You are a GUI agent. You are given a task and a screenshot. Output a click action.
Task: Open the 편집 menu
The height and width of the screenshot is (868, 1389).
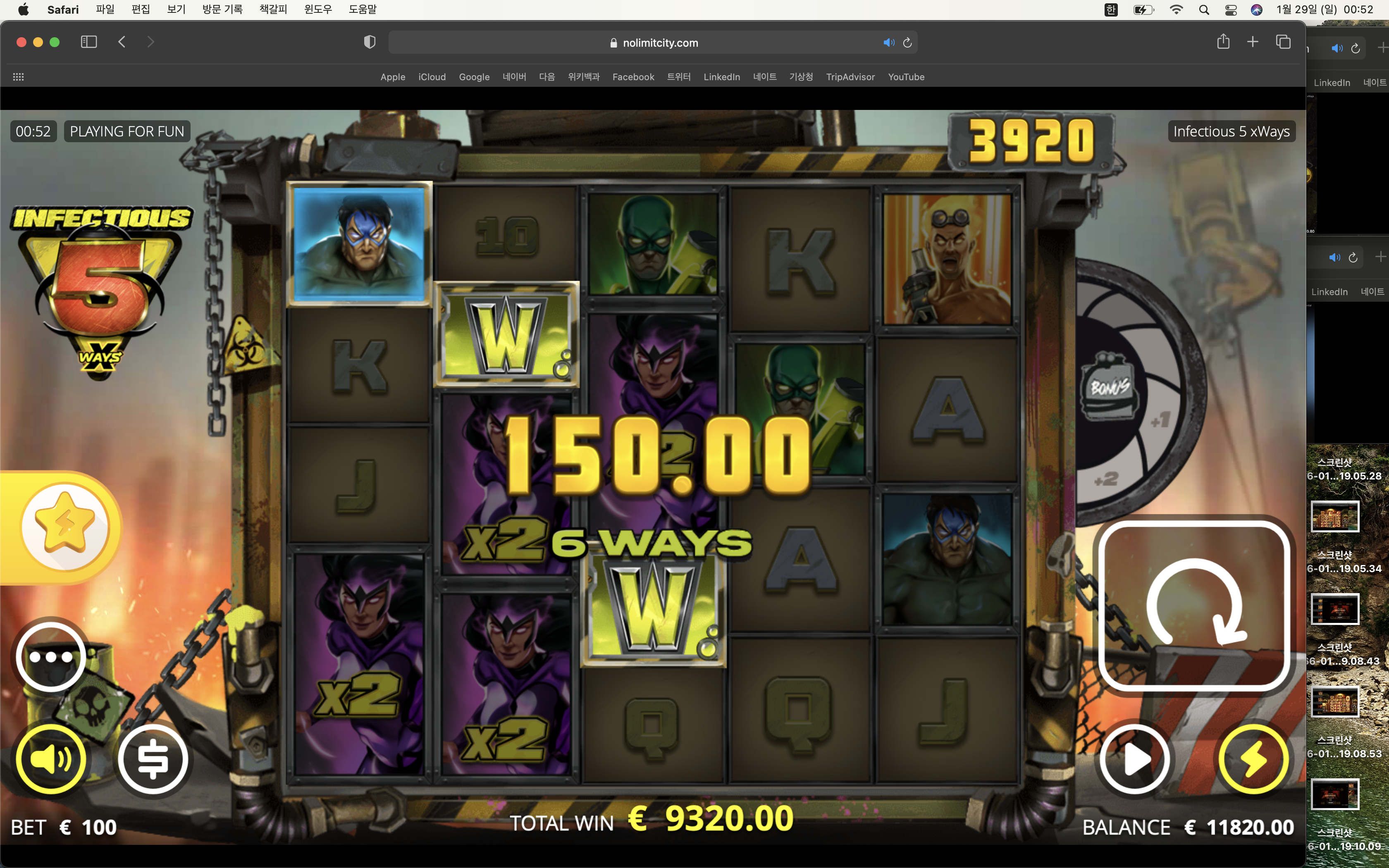141,9
